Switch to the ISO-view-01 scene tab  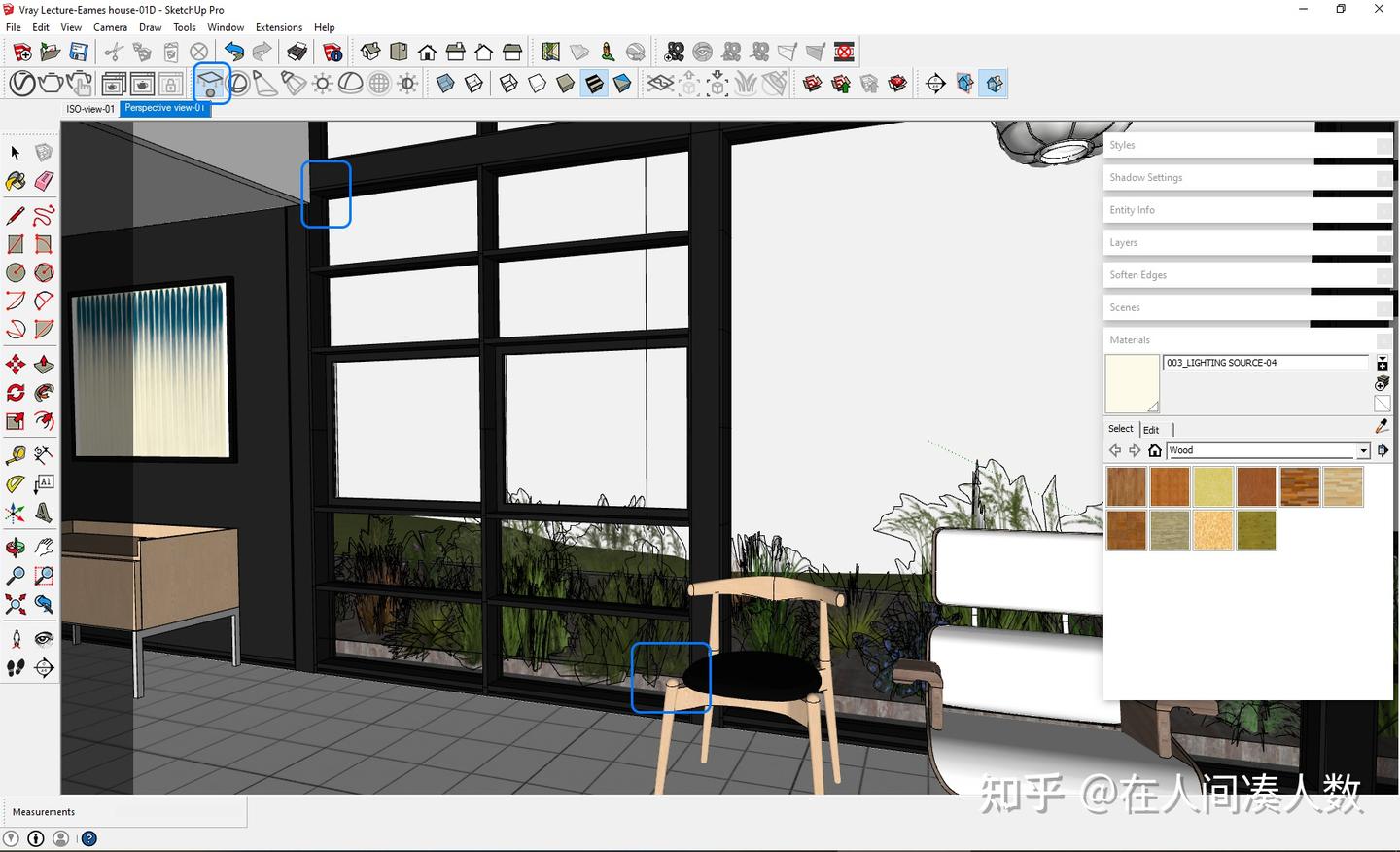click(89, 108)
